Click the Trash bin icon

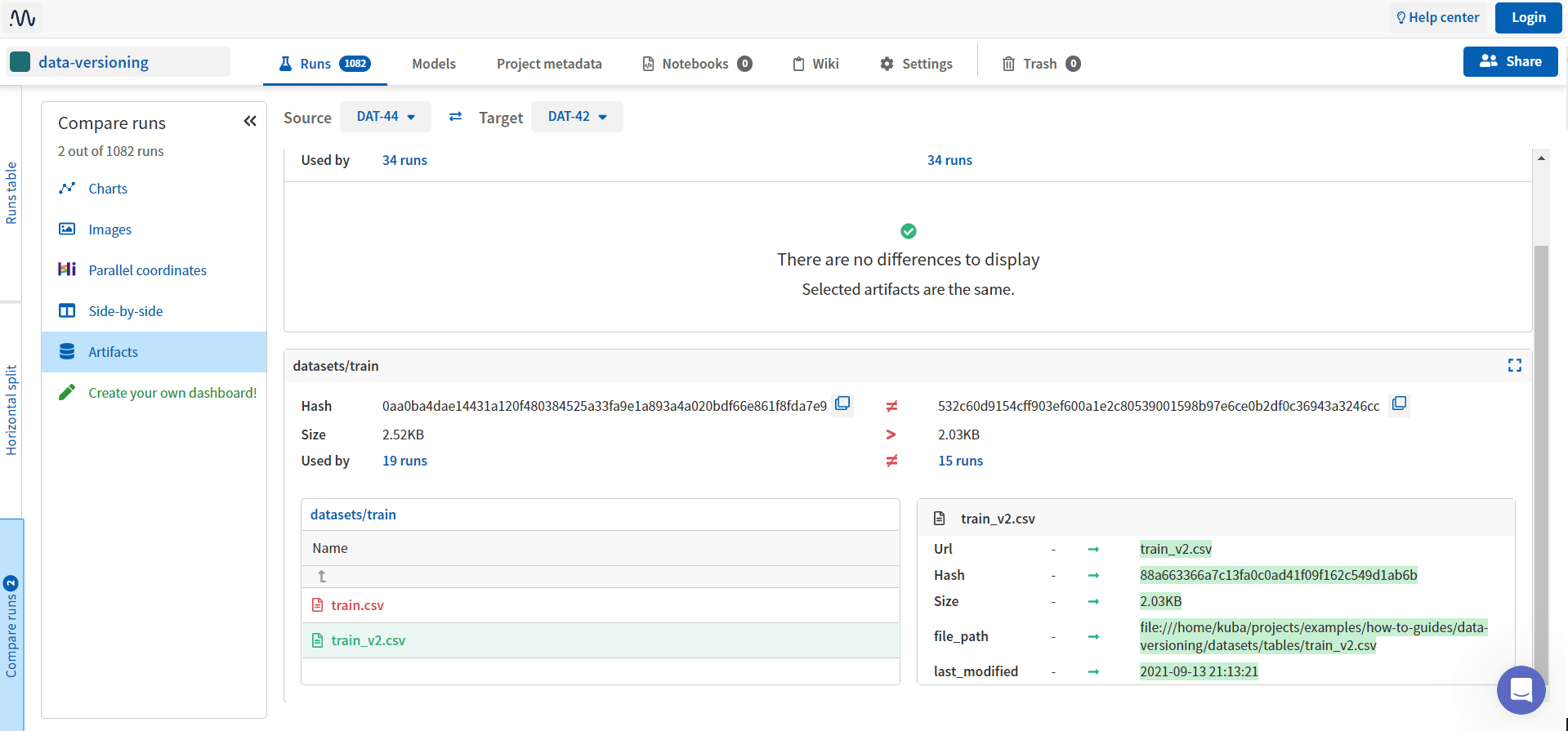[1009, 64]
